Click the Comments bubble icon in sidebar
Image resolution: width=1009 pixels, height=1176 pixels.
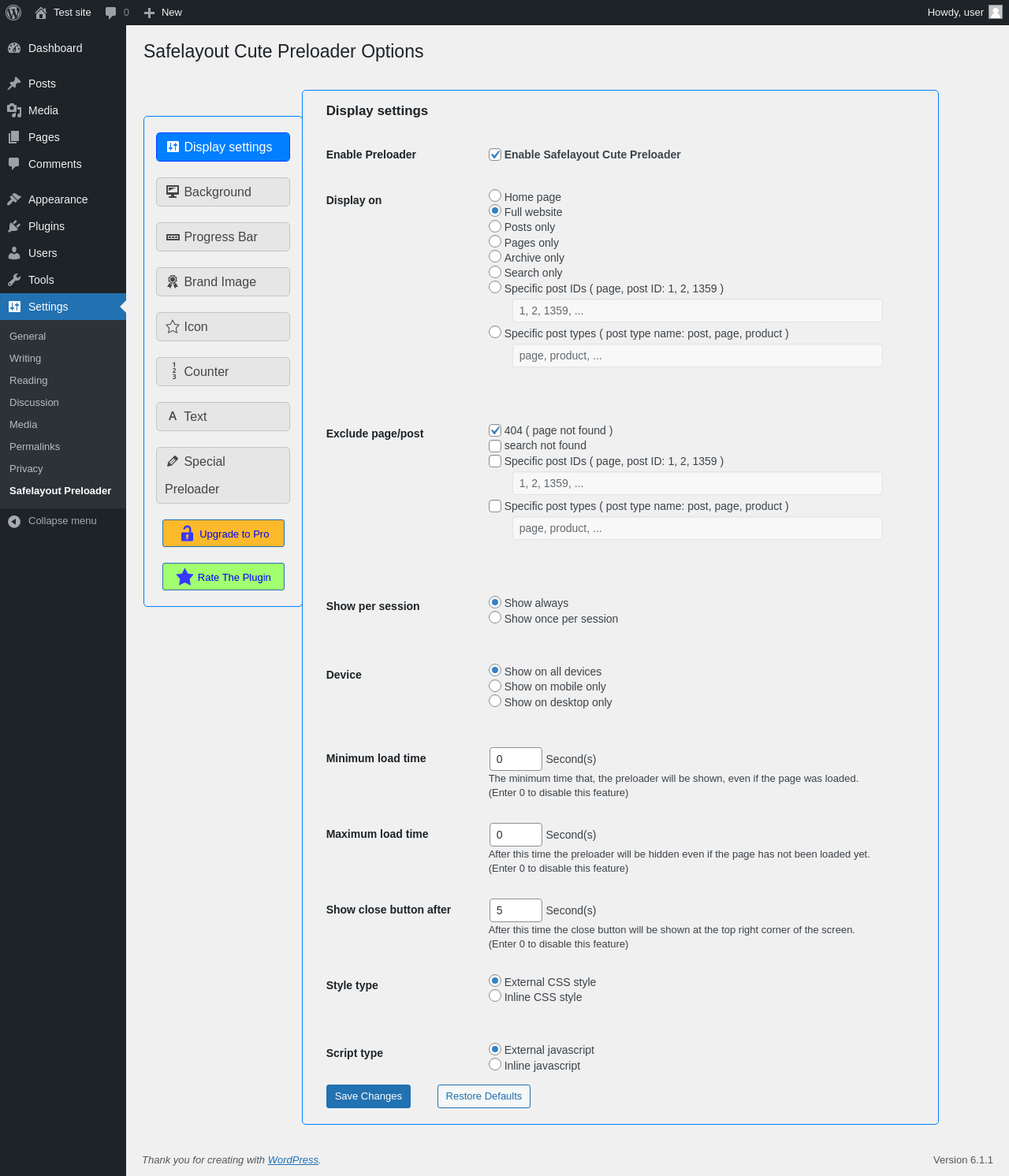(x=14, y=164)
